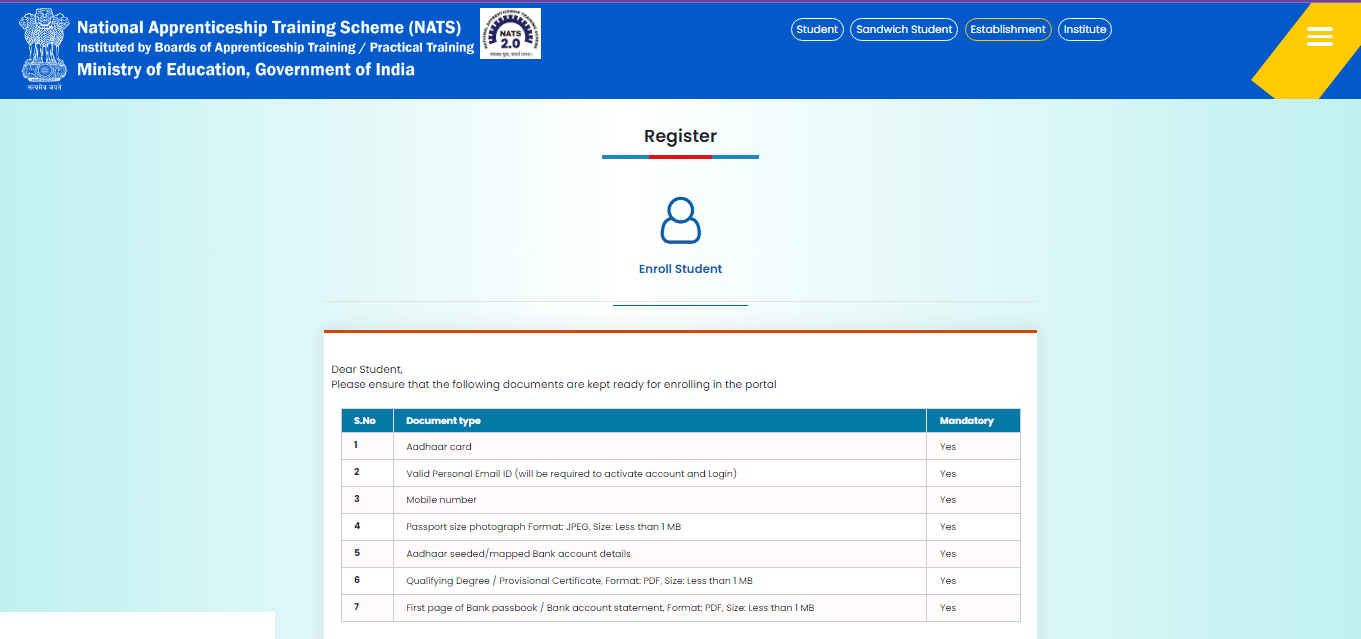The height and width of the screenshot is (639, 1361).
Task: Click the Passport size photograph row
Action: click(x=543, y=527)
